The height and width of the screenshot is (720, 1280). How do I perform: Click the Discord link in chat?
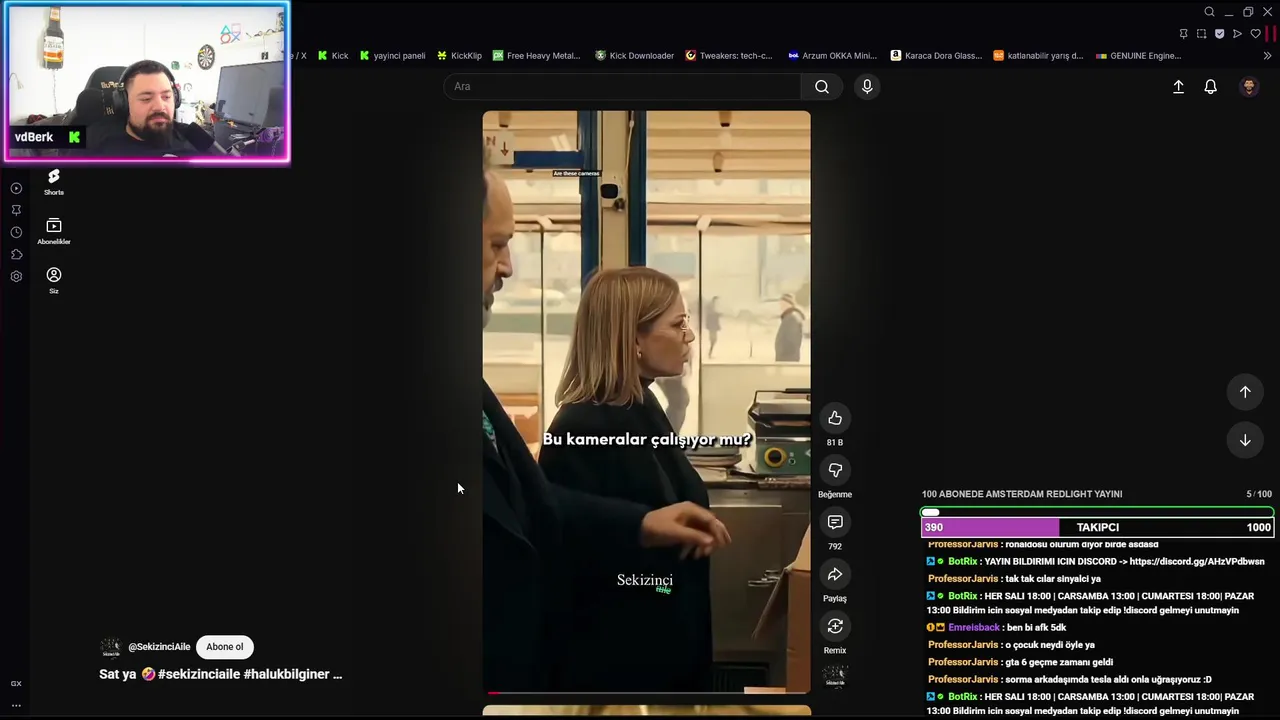[x=1197, y=562]
